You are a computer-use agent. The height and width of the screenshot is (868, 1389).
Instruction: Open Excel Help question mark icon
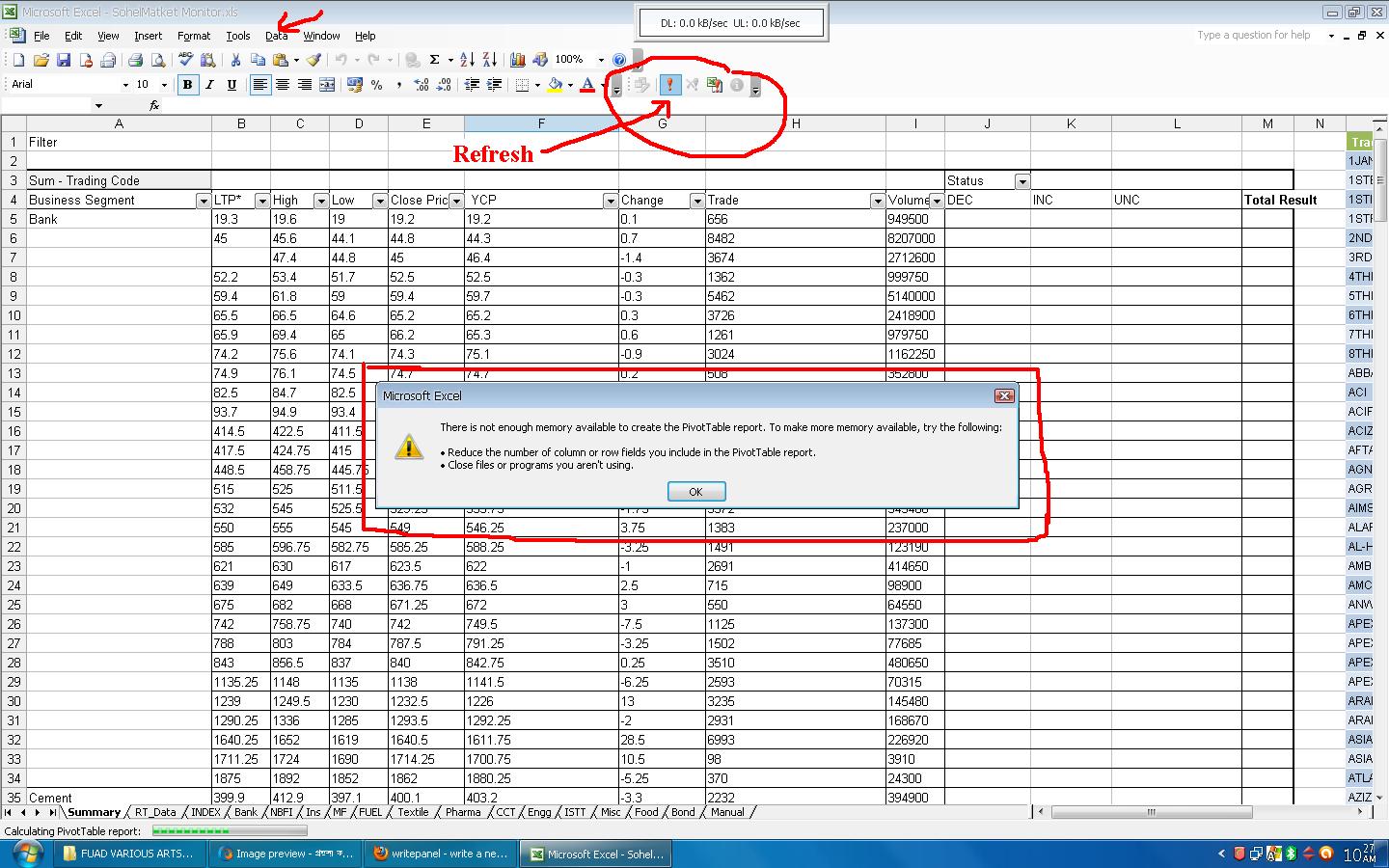(x=619, y=60)
